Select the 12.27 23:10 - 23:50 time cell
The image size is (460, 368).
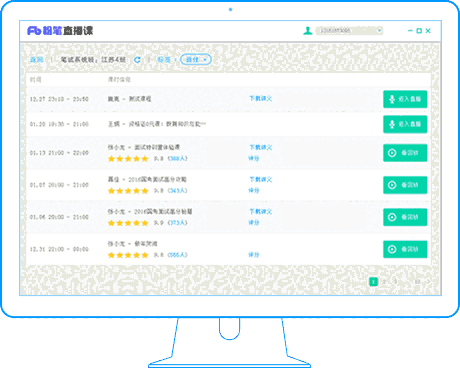[x=59, y=99]
